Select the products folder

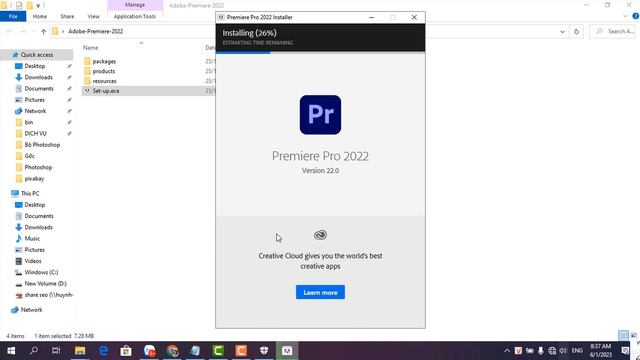104,71
